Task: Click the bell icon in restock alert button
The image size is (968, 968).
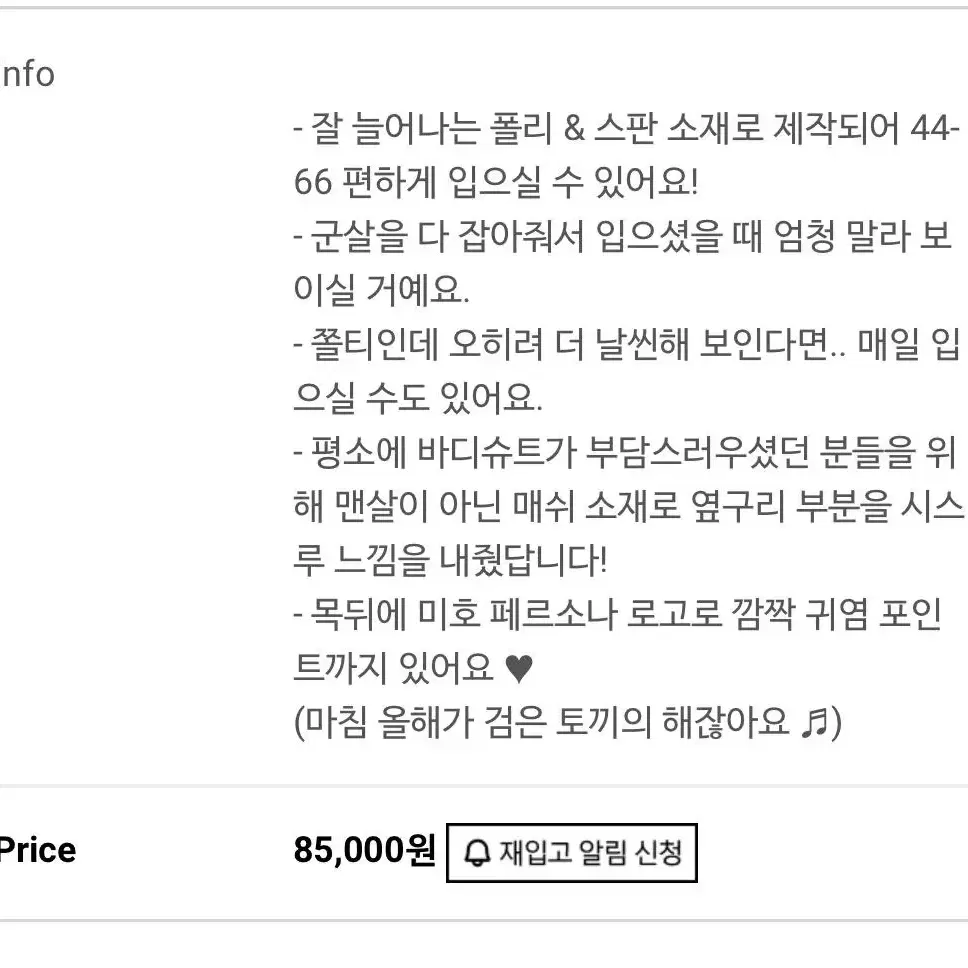Action: click(x=476, y=853)
